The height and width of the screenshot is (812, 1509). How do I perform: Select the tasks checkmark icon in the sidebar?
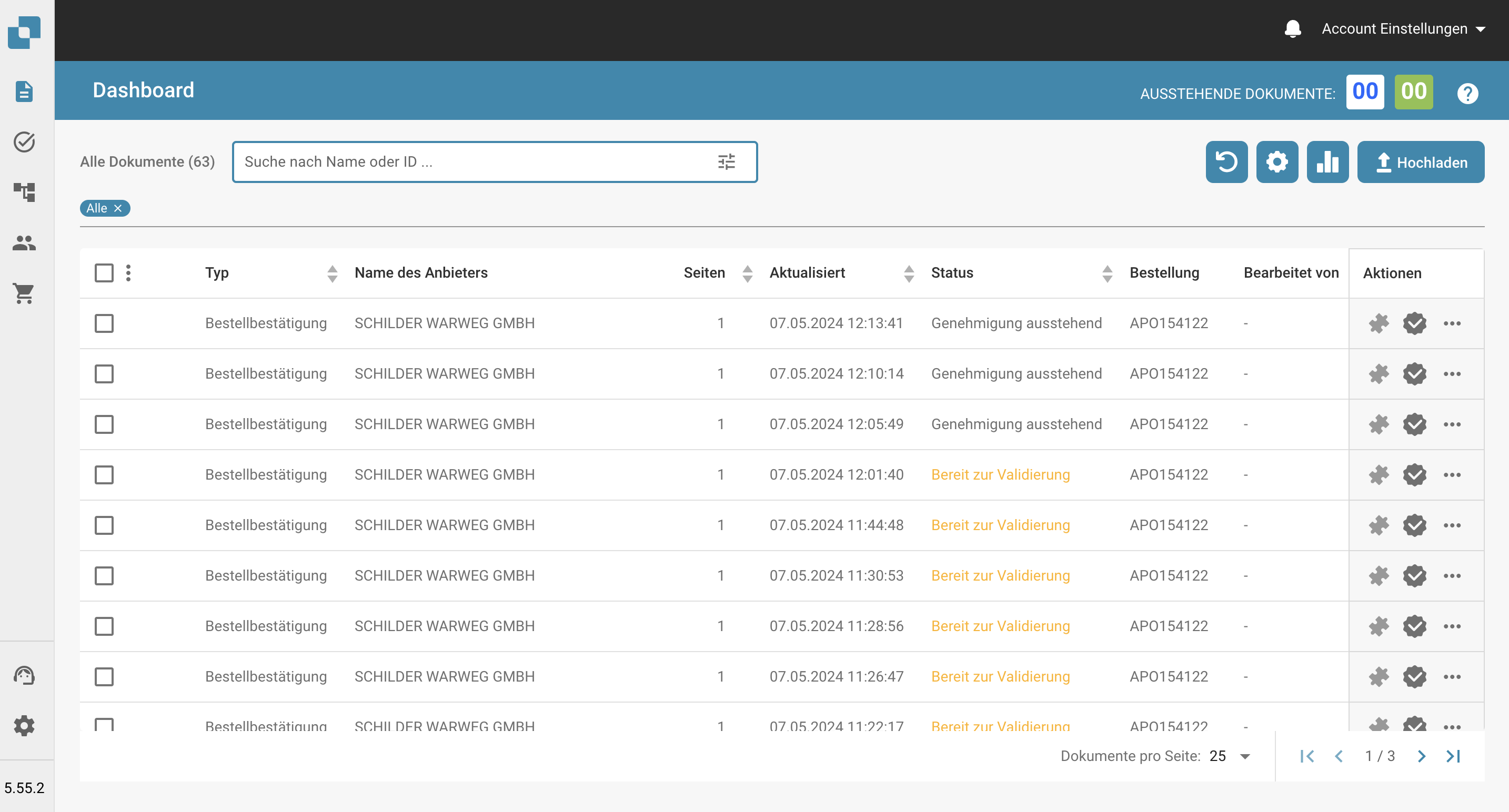point(24,141)
